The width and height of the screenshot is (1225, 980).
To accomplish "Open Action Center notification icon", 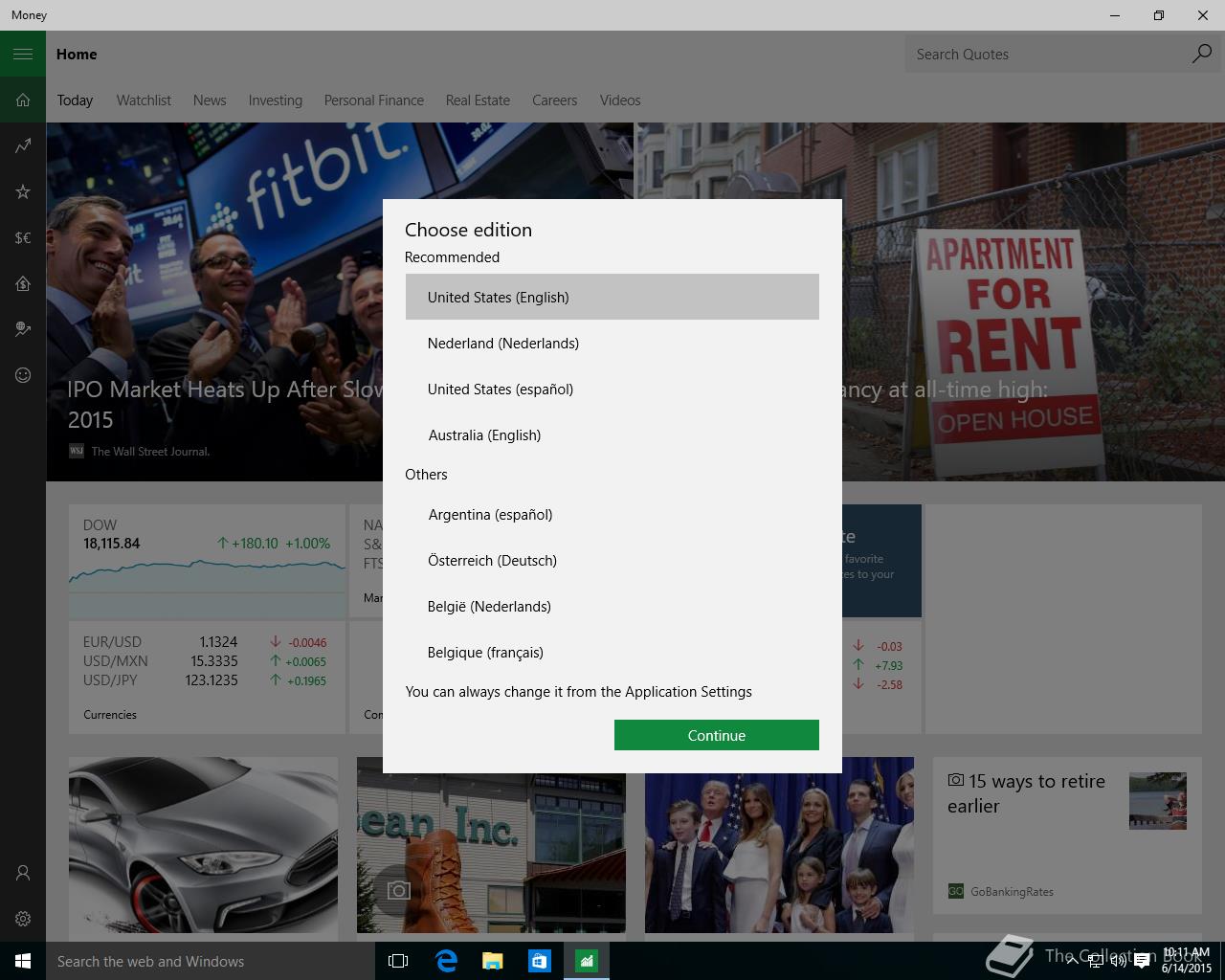I will (1142, 961).
